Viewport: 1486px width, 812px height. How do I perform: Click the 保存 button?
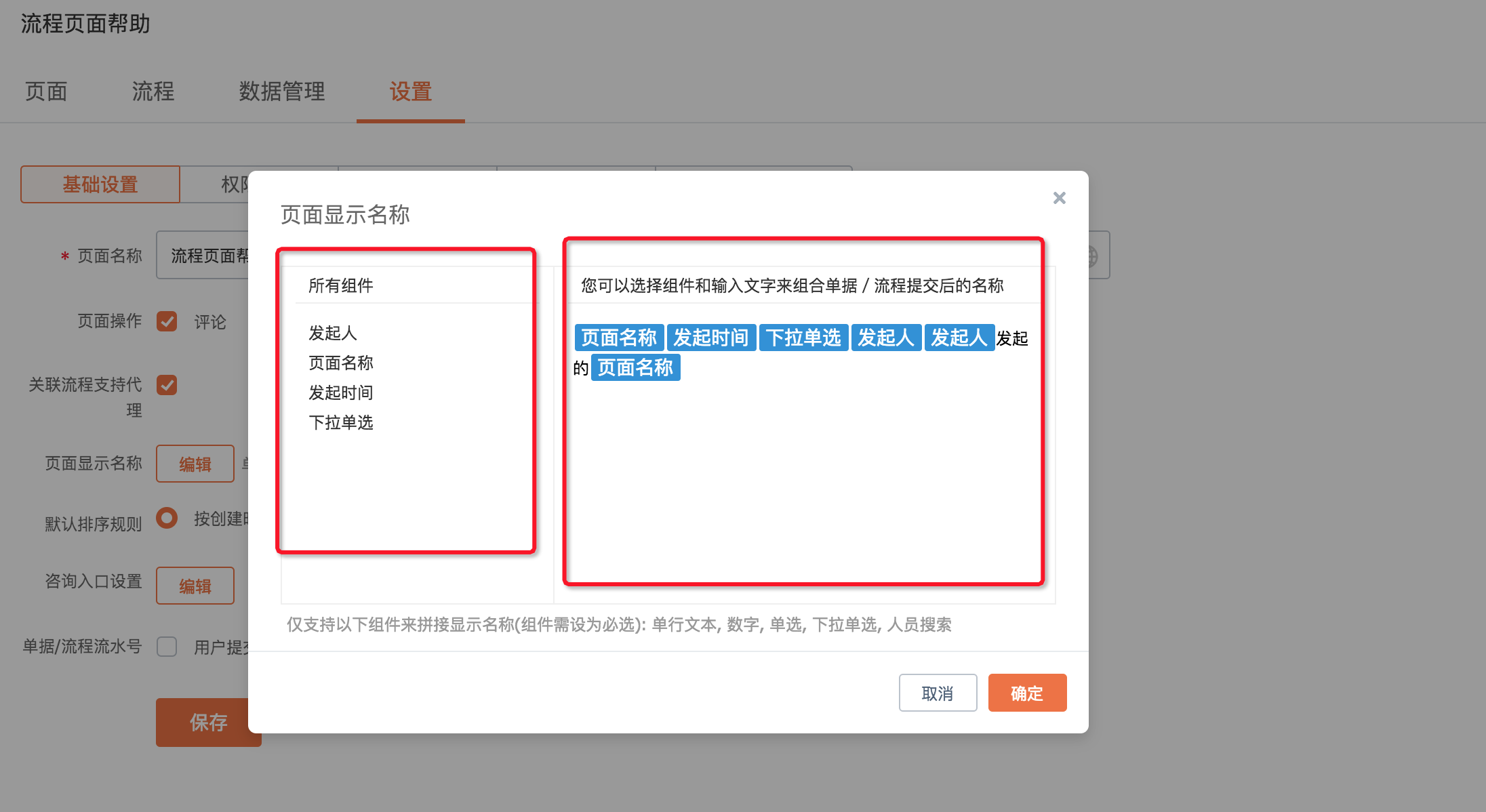(208, 723)
